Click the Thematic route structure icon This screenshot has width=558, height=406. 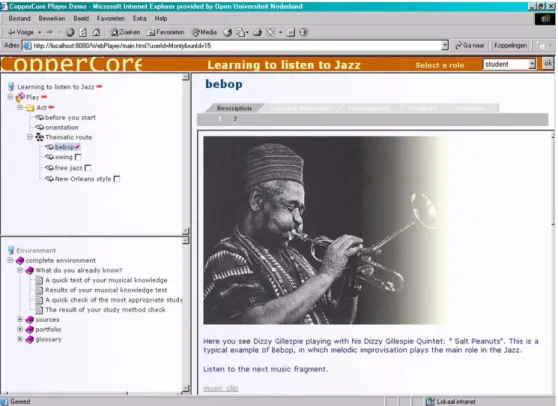pyautogui.click(x=40, y=137)
